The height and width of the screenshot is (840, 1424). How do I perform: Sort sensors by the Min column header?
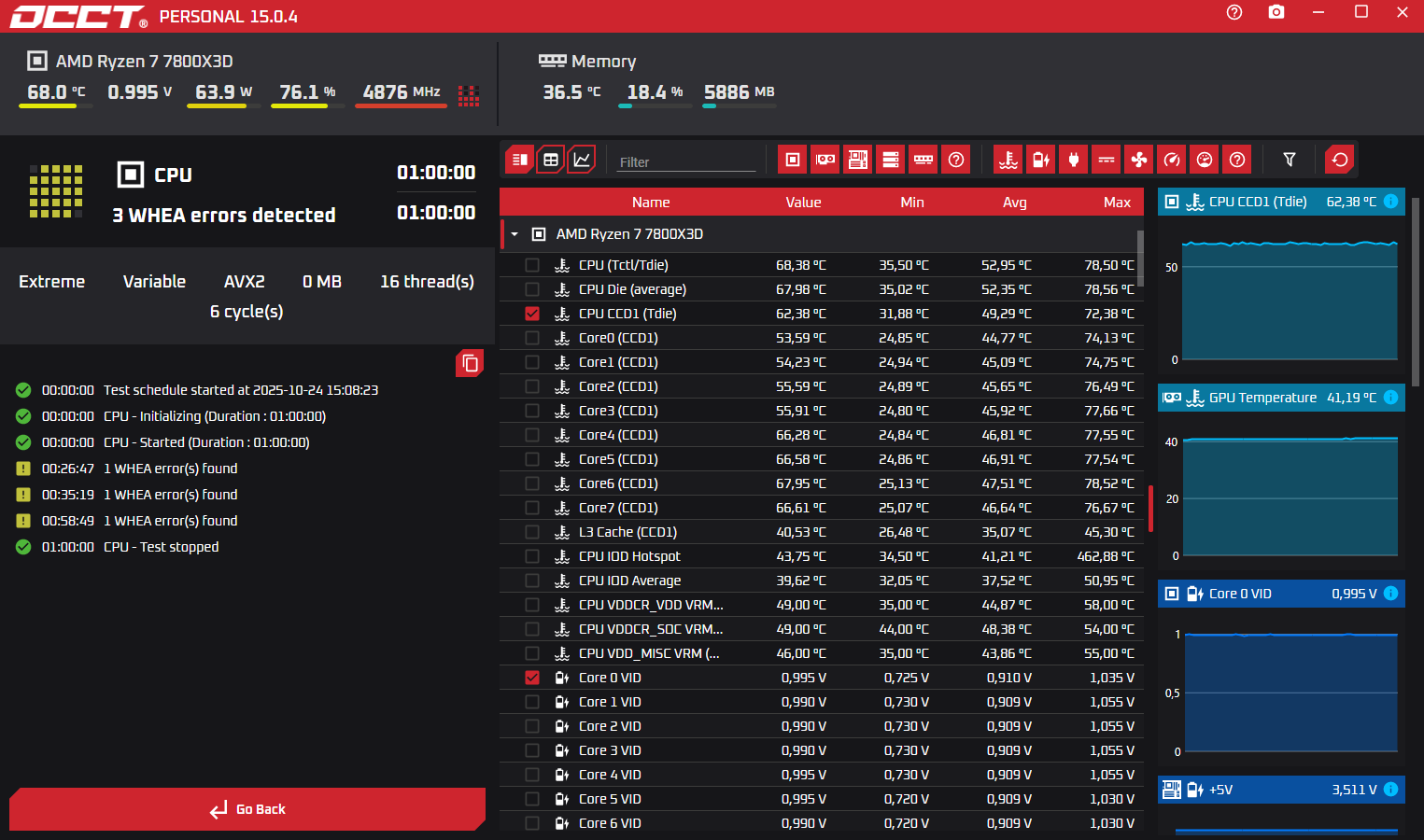[912, 203]
